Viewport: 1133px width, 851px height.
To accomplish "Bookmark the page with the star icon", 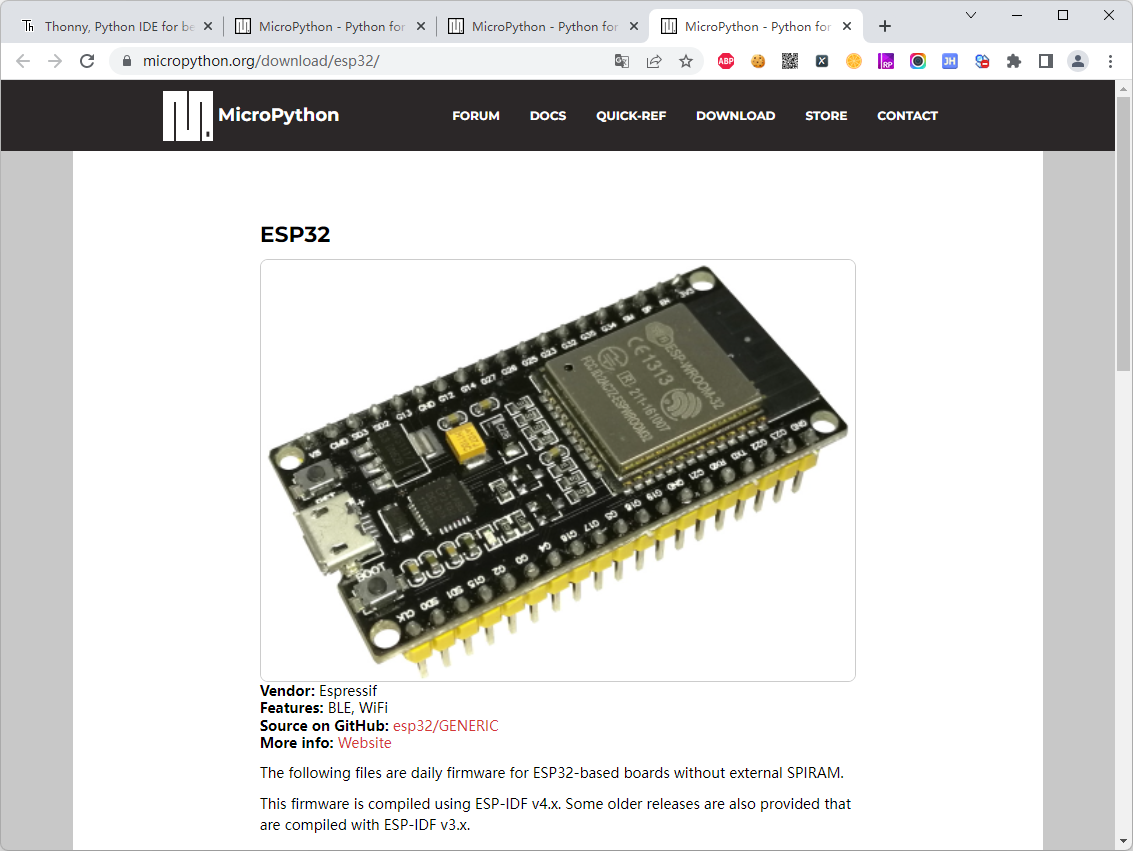I will coord(685,61).
